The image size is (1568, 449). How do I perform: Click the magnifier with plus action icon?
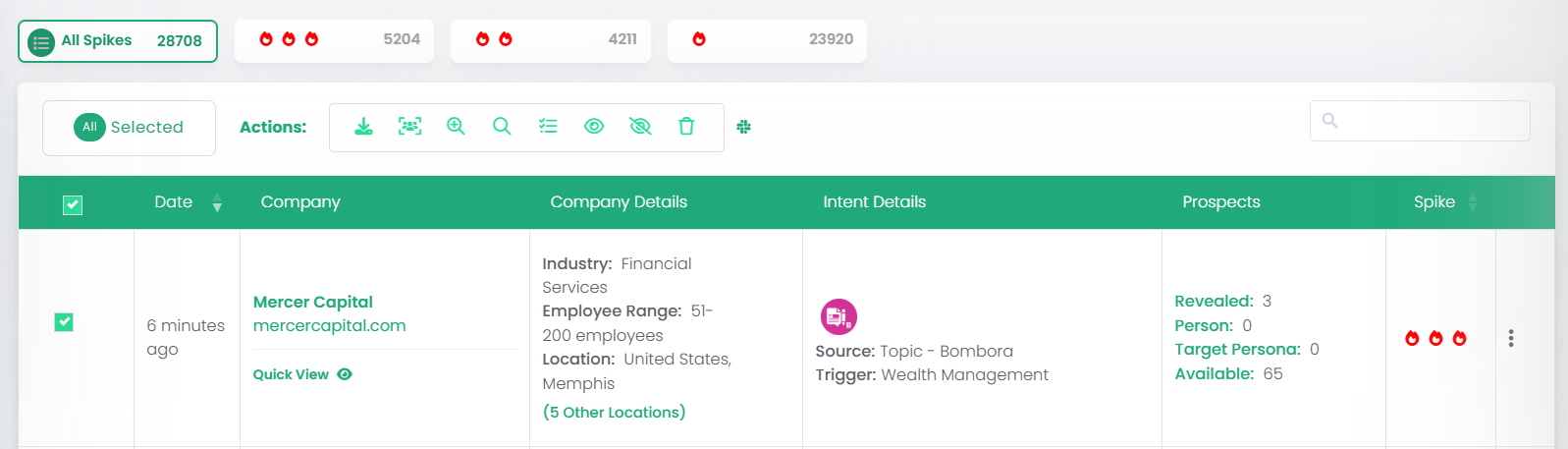[456, 127]
